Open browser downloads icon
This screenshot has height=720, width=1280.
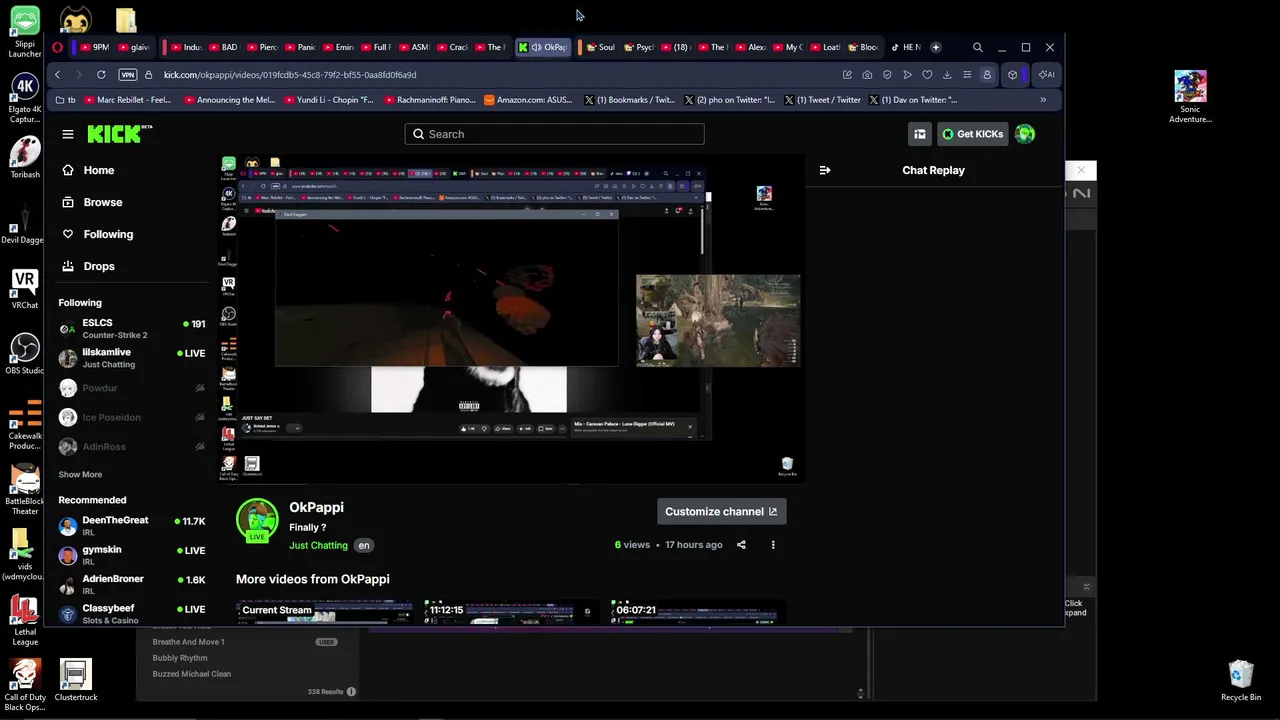pyautogui.click(x=947, y=74)
